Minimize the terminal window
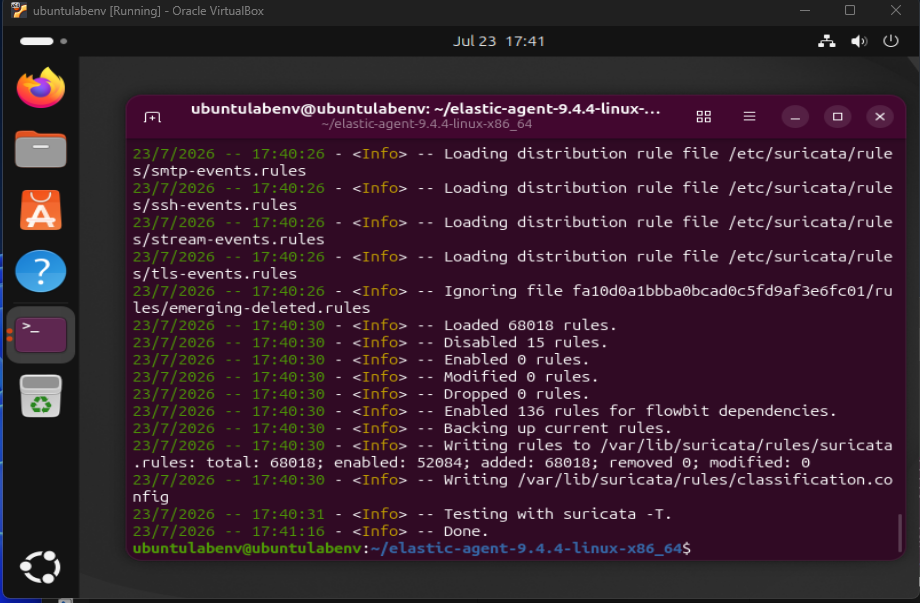The image size is (920, 603). pyautogui.click(x=795, y=117)
